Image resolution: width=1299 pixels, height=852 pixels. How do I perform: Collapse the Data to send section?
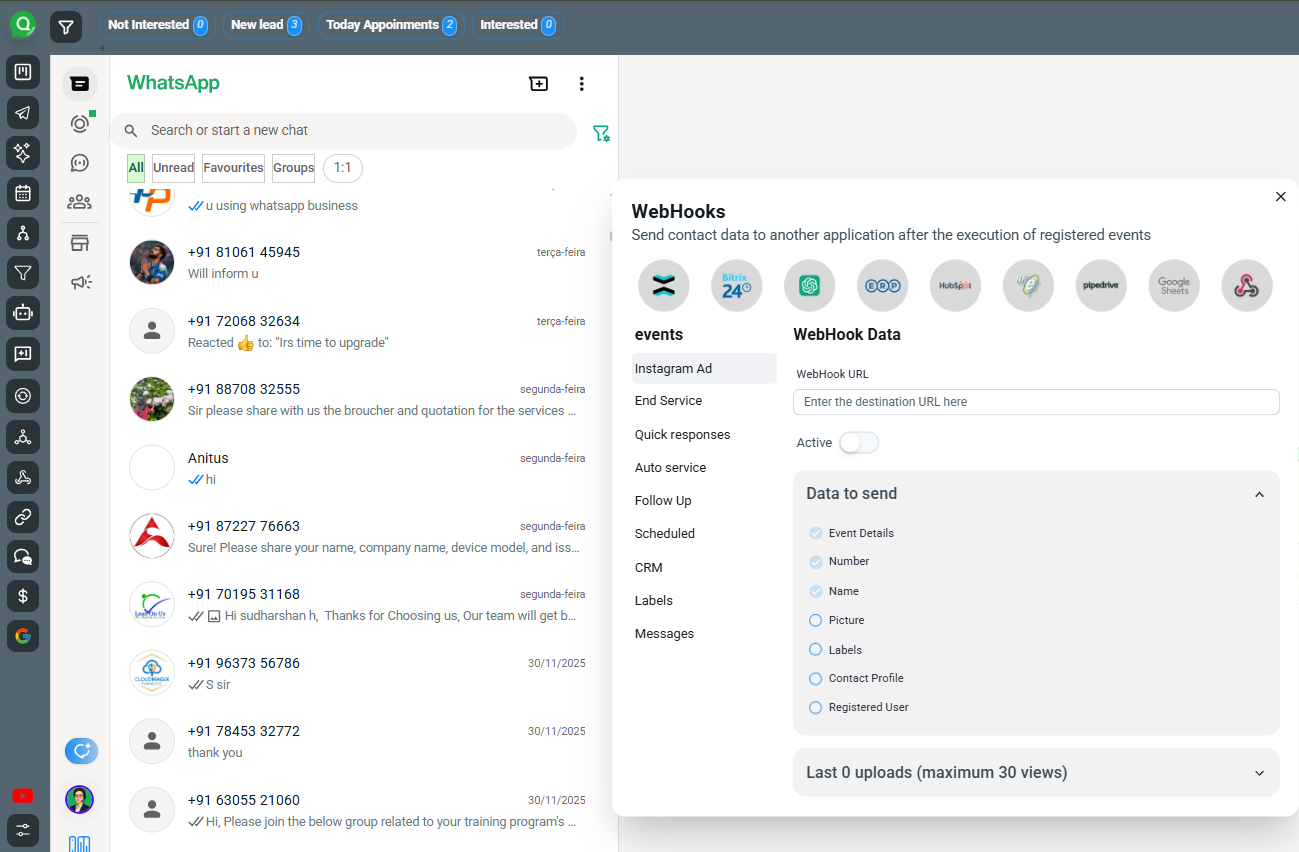(x=1259, y=493)
